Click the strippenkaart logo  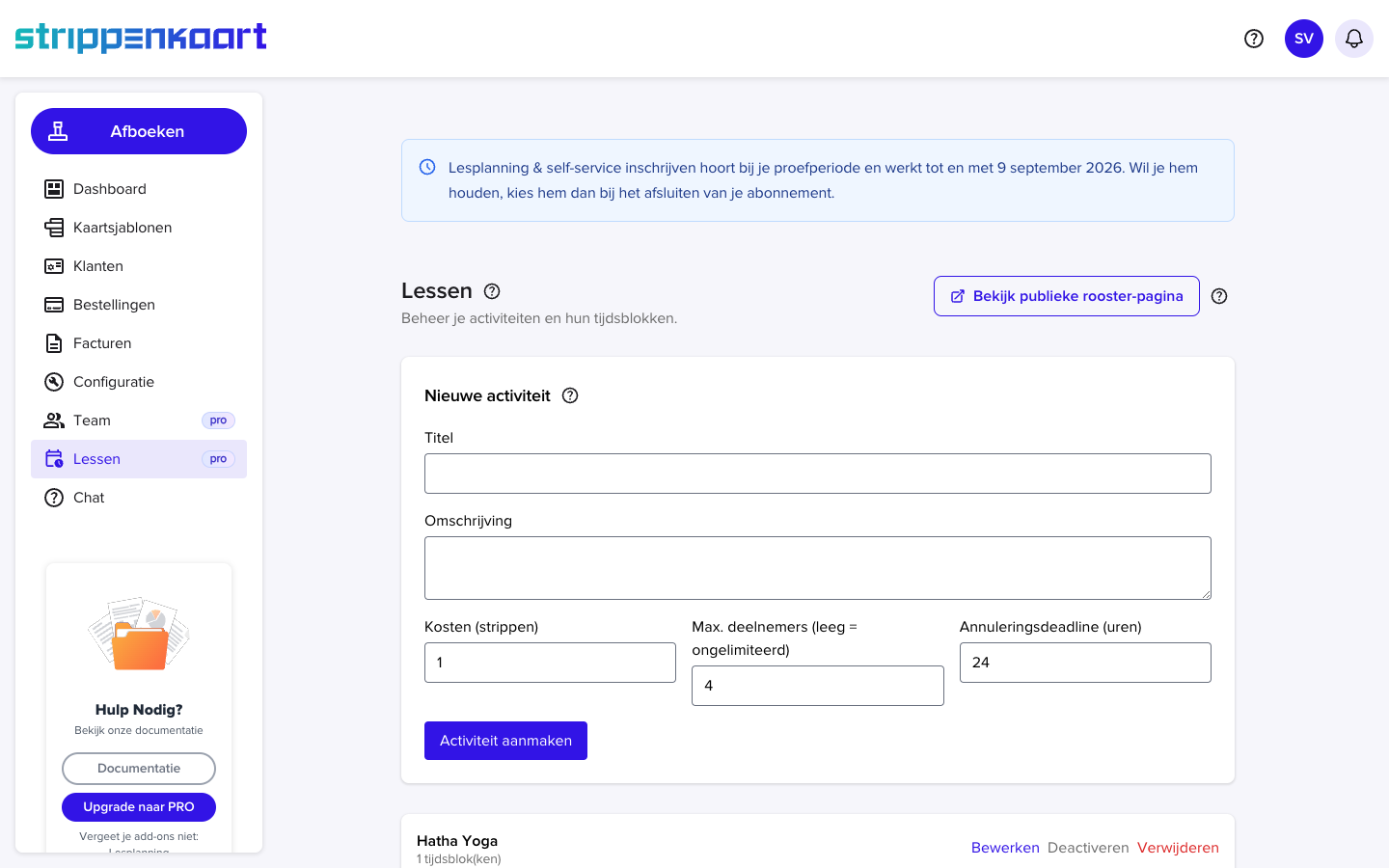[x=141, y=38]
